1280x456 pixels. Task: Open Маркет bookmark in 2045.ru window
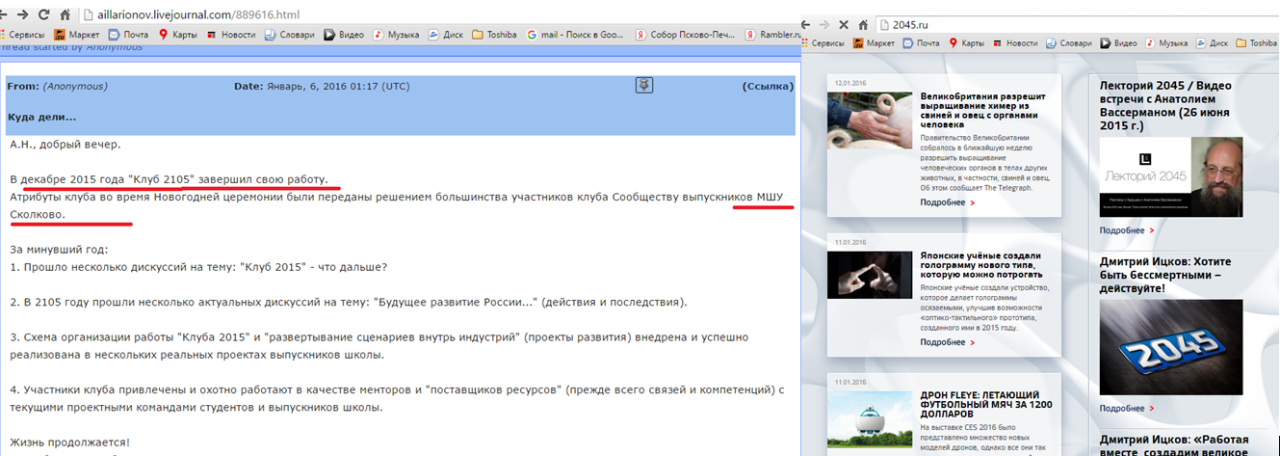click(x=873, y=43)
